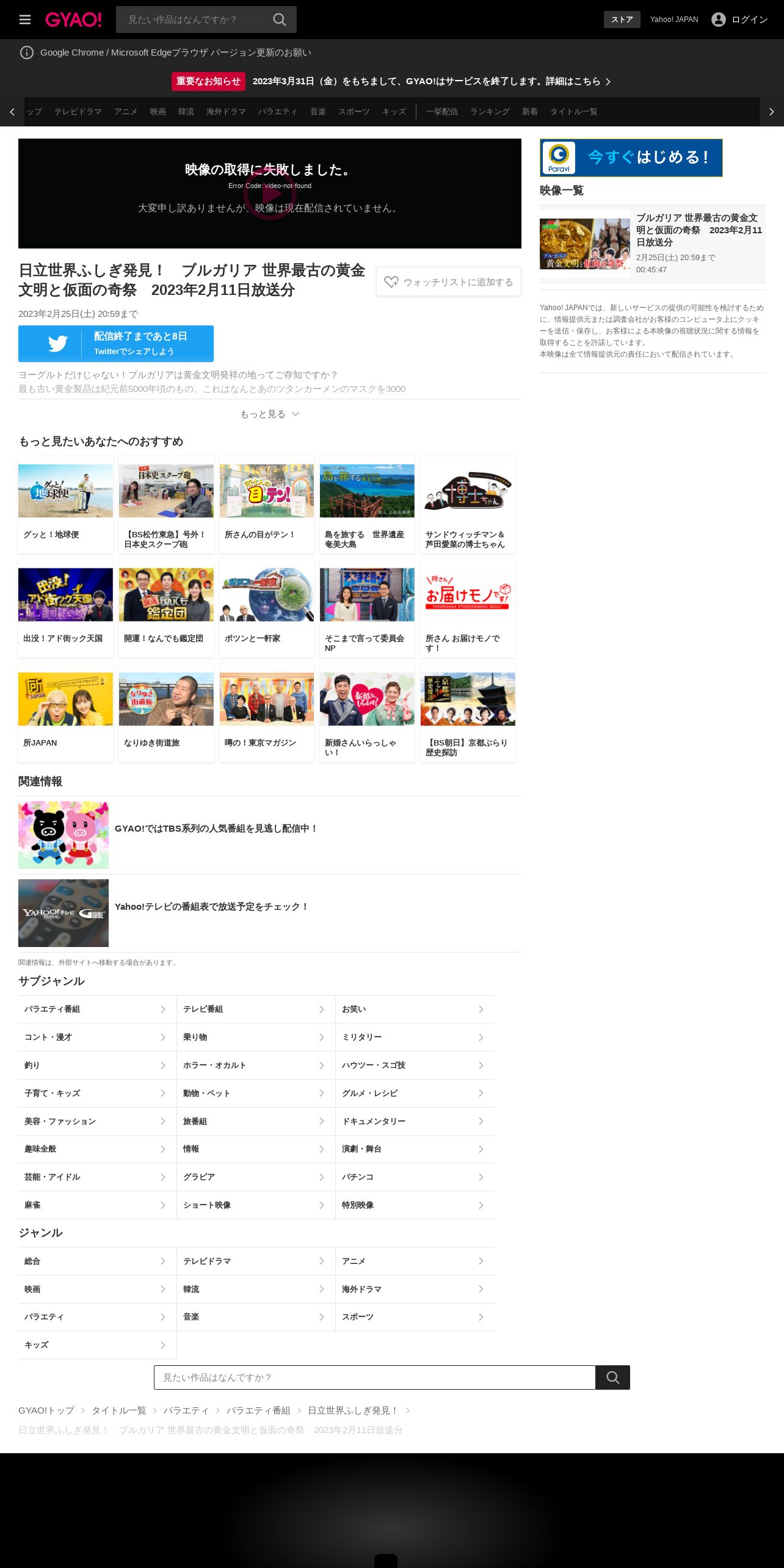The image size is (784, 1568).
Task: Open 博士ちゃん show thumbnail
Action: tap(468, 491)
